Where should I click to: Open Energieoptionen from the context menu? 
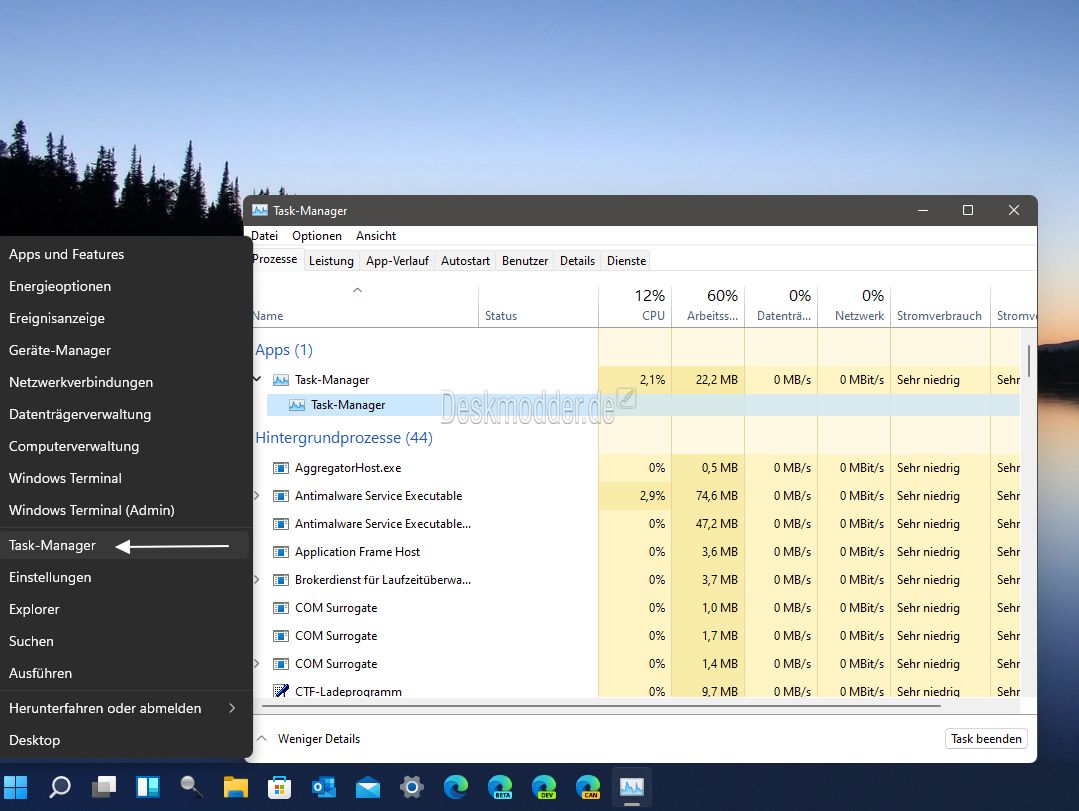point(124,286)
